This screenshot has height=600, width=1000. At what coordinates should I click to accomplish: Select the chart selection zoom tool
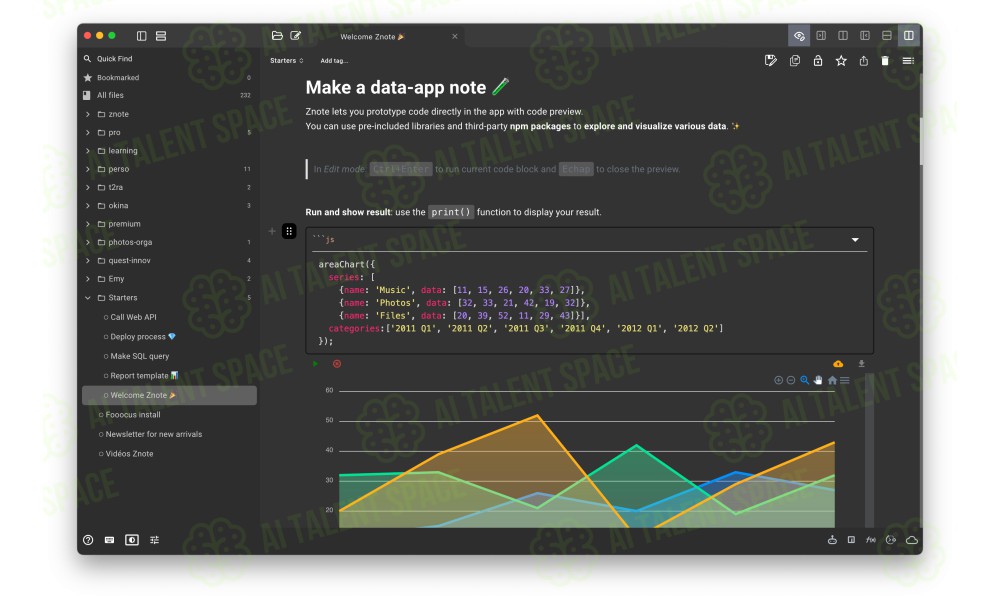805,380
